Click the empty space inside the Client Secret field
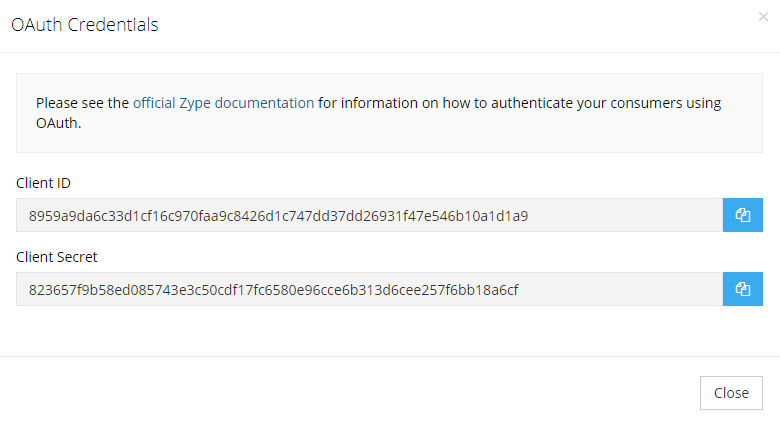Image resolution: width=780 pixels, height=428 pixels. pos(619,289)
